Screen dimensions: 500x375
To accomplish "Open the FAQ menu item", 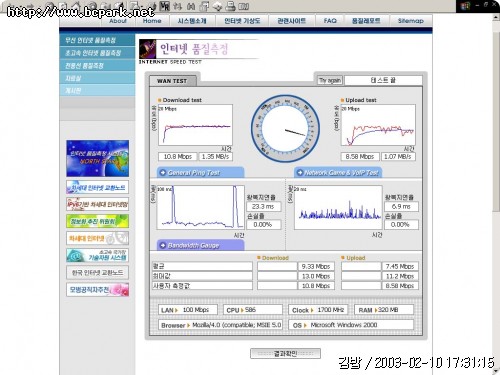I will 330,21.
